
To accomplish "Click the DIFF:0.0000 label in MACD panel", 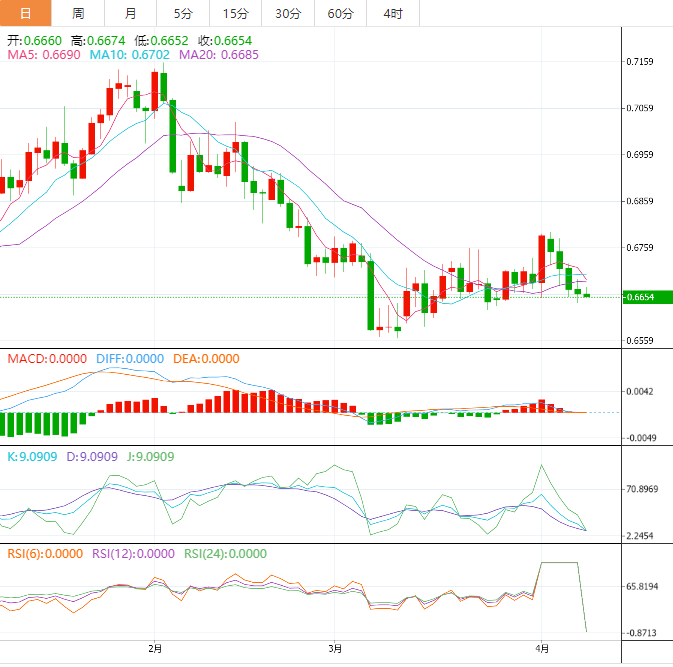I will pos(130,358).
